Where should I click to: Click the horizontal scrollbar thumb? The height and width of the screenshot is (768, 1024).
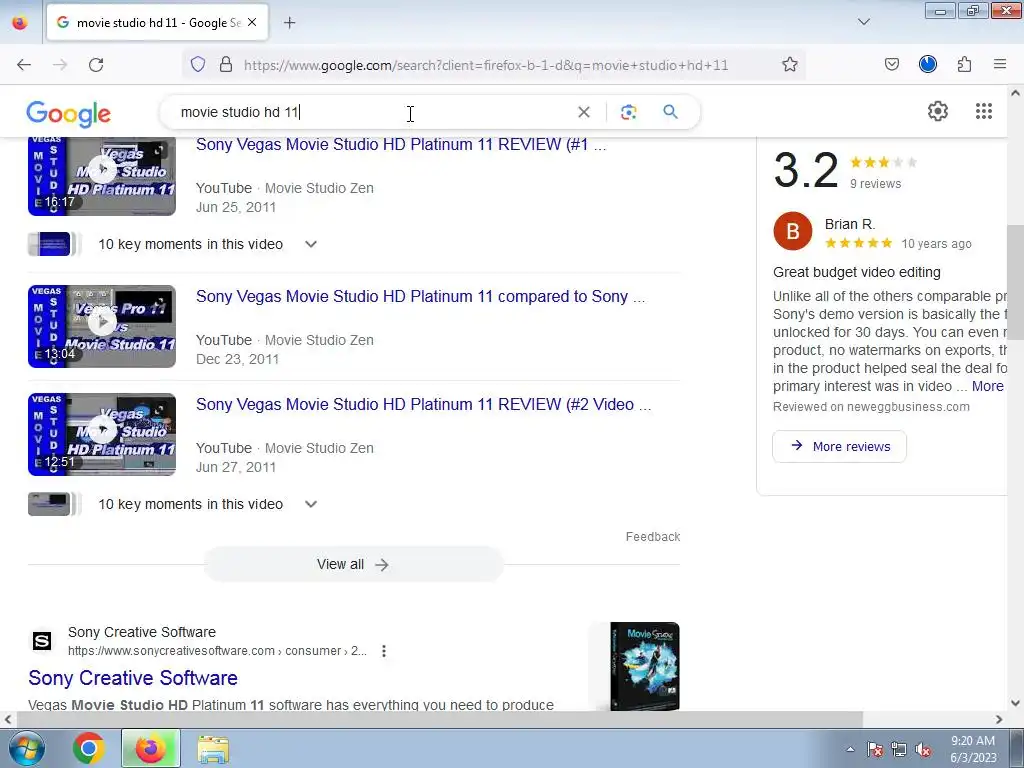(440, 719)
